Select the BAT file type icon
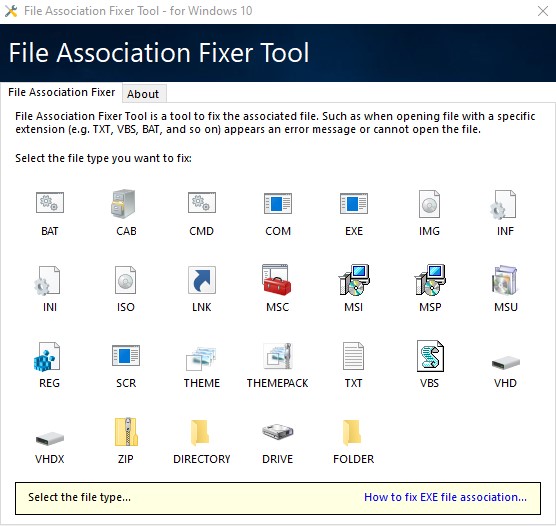Screen dimensions: 556x526 tap(50, 203)
